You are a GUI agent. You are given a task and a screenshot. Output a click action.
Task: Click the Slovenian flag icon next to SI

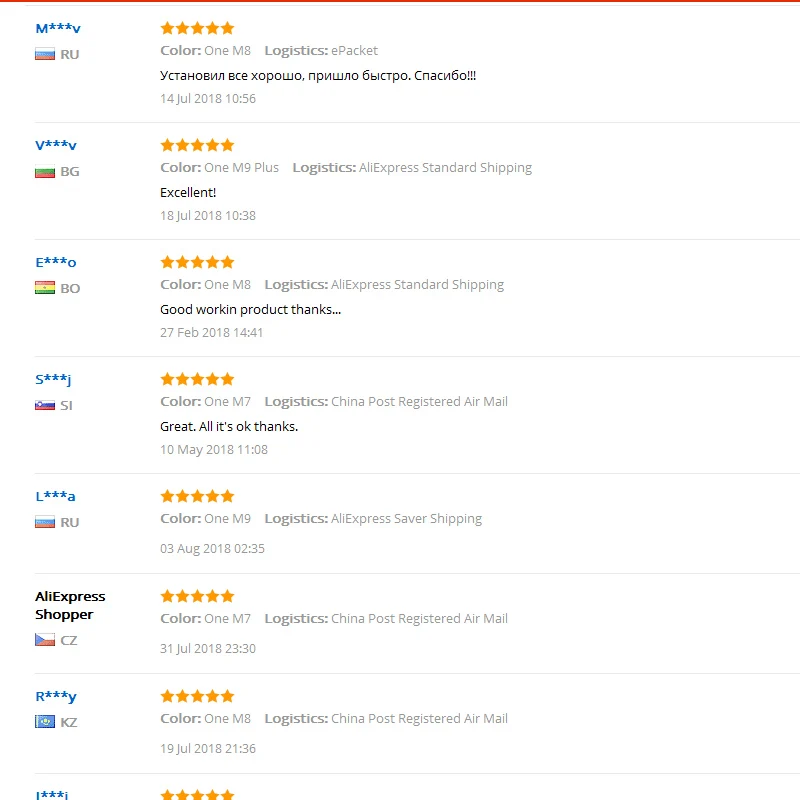click(x=45, y=405)
